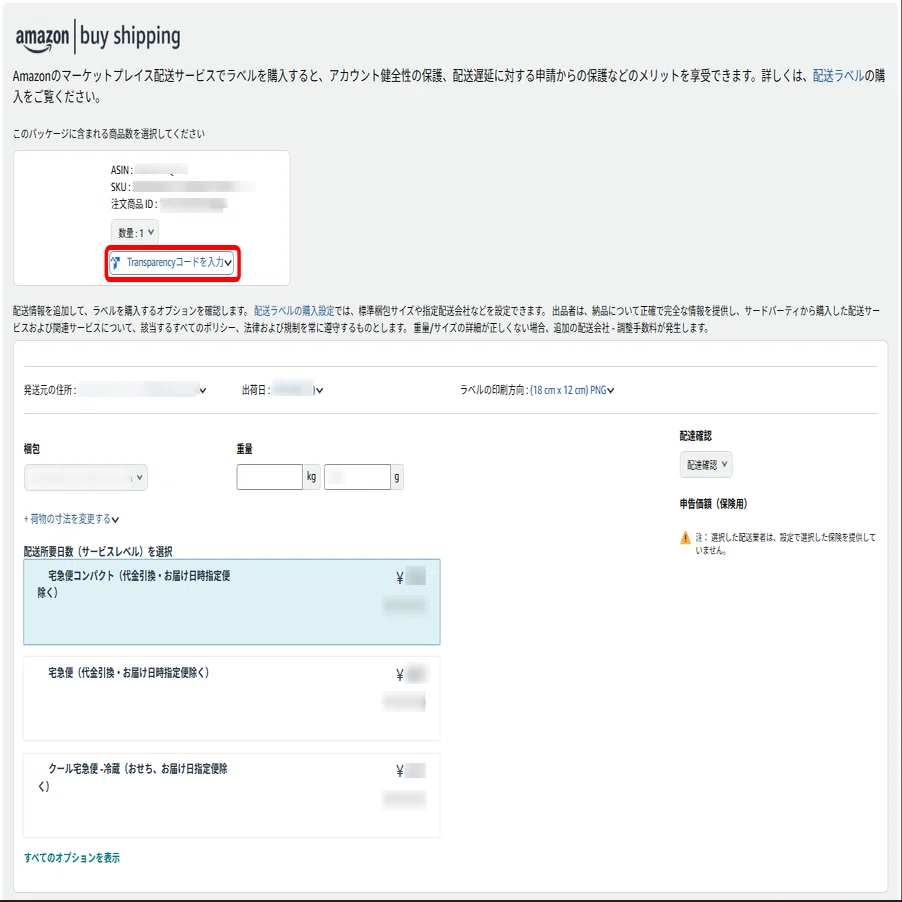Expand 荷物の寸法を変更する dimensions section
The image size is (902, 902).
pos(71,519)
